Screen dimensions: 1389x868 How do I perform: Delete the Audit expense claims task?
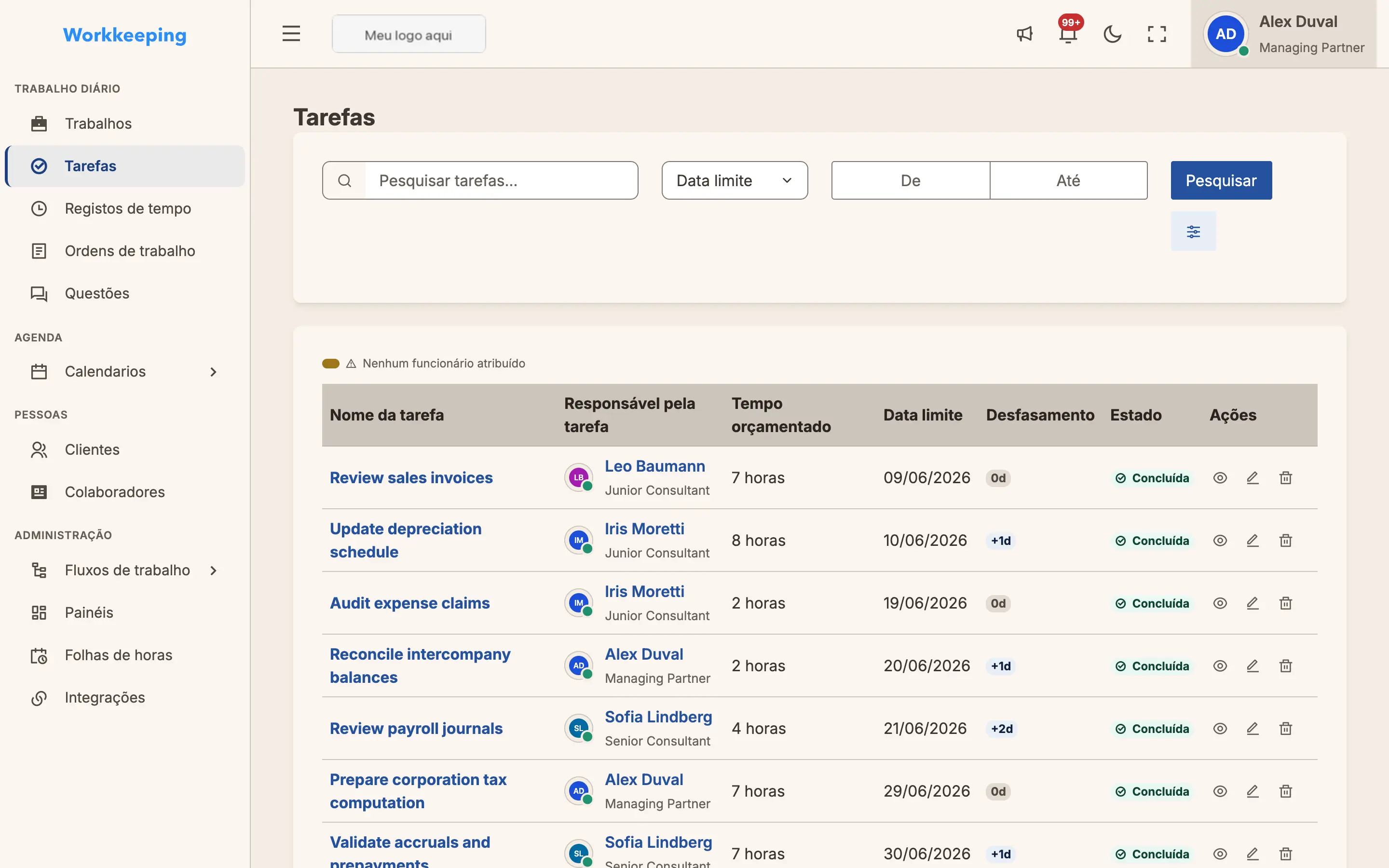(x=1286, y=603)
